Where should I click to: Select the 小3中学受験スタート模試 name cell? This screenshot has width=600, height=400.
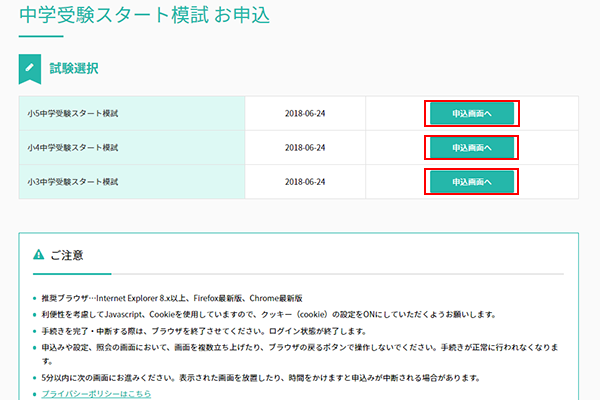(73, 182)
